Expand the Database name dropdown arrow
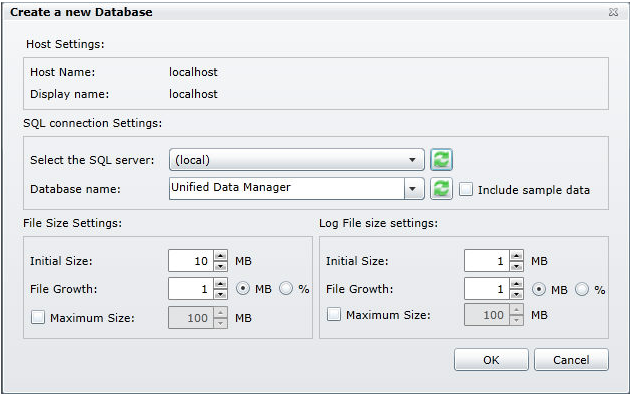This screenshot has height=395, width=631. (413, 189)
